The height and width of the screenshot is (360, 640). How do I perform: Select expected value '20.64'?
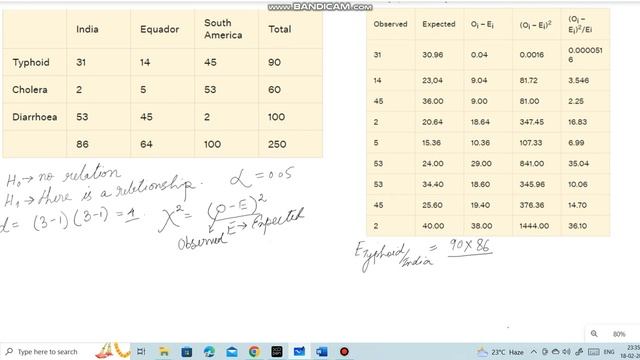coord(433,122)
